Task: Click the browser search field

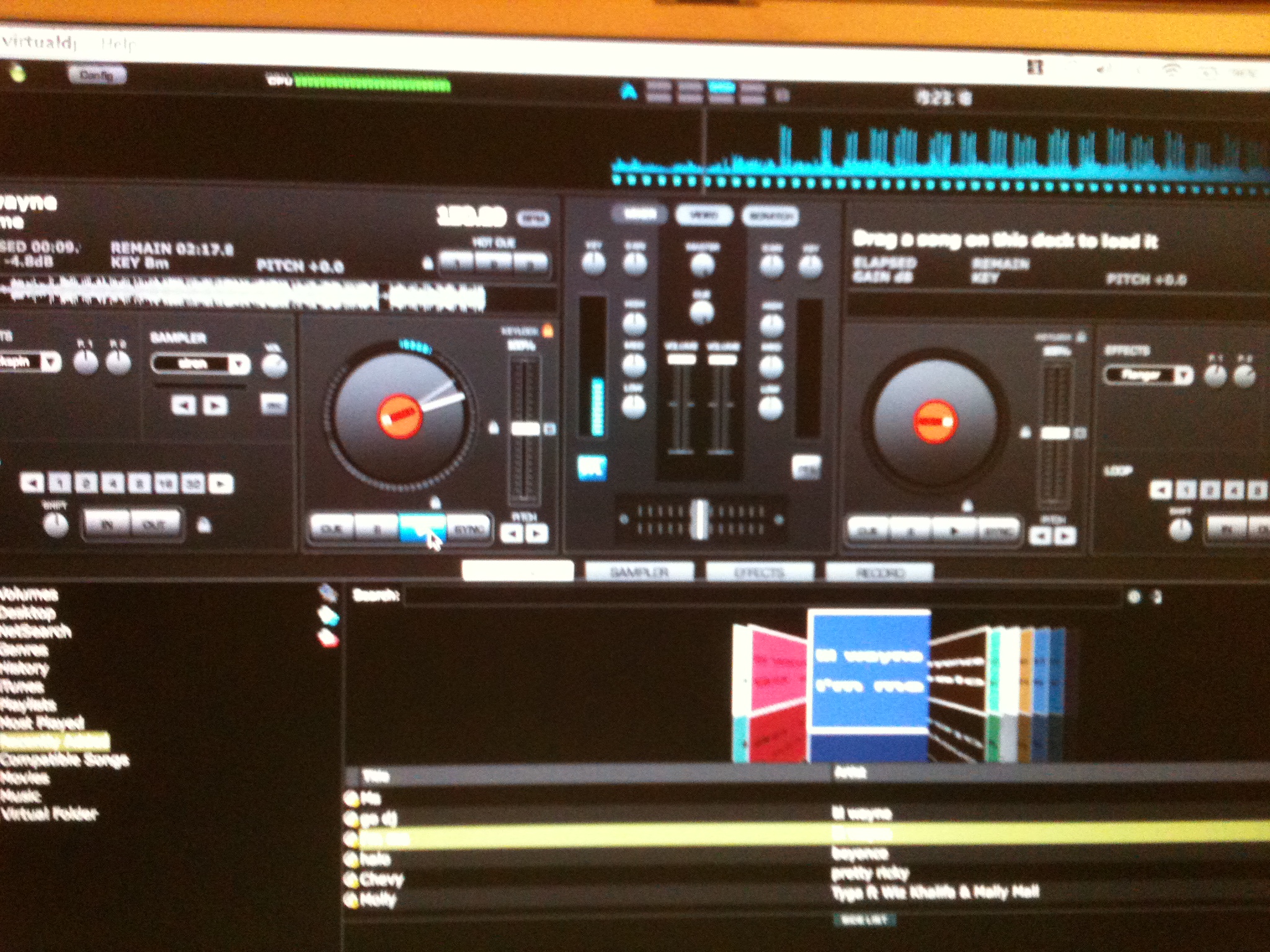Action: point(763,596)
